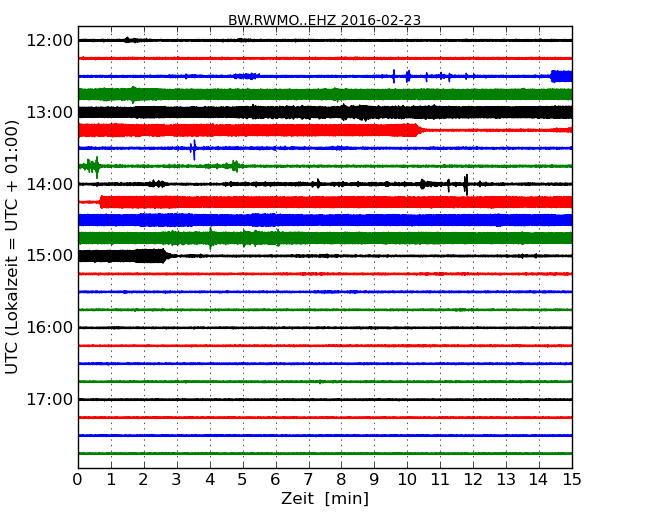This screenshot has width=650, height=520.
Task: Click the thin black trace at 16:00
Action: 325,328
